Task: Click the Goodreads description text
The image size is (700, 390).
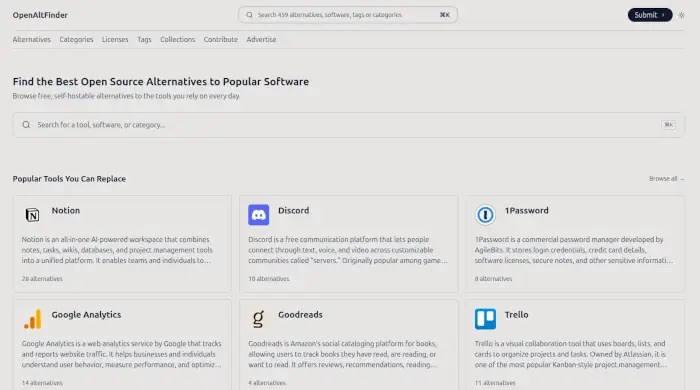Action: pyautogui.click(x=343, y=354)
